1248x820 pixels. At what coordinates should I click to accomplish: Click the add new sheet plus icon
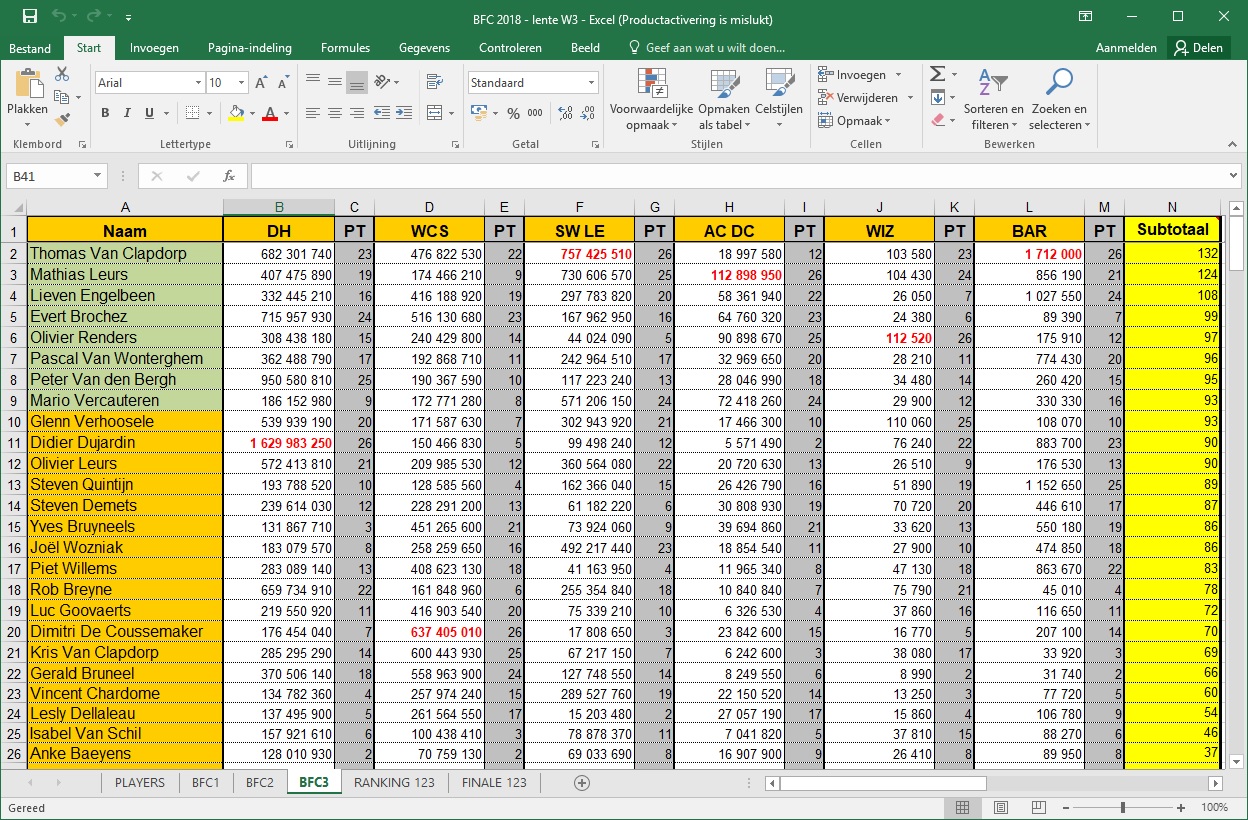(582, 782)
